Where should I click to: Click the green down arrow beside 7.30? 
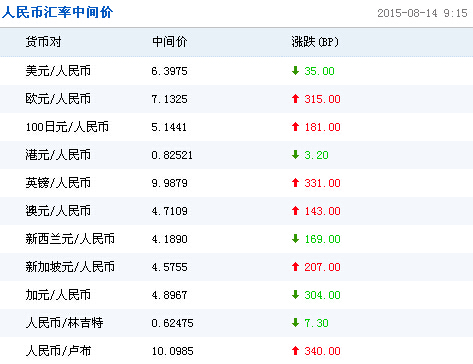[295, 323]
